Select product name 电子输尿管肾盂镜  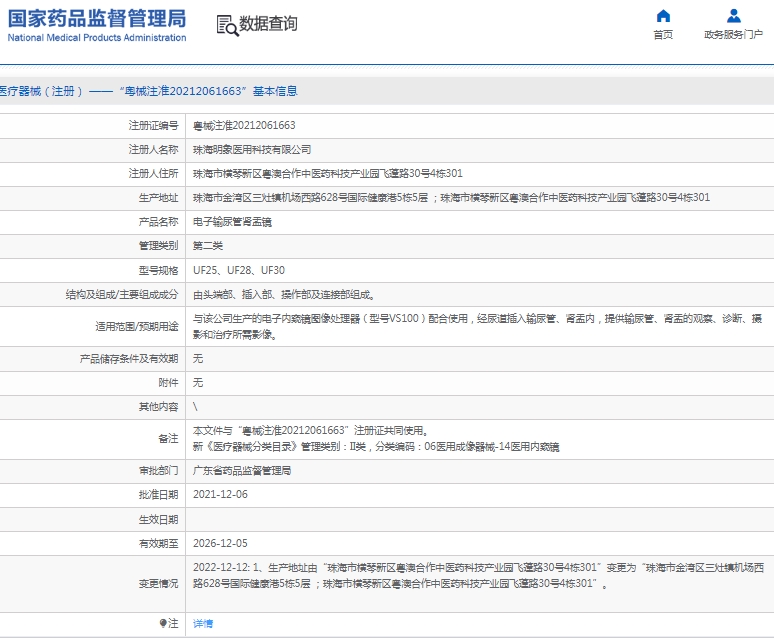pyautogui.click(x=232, y=222)
